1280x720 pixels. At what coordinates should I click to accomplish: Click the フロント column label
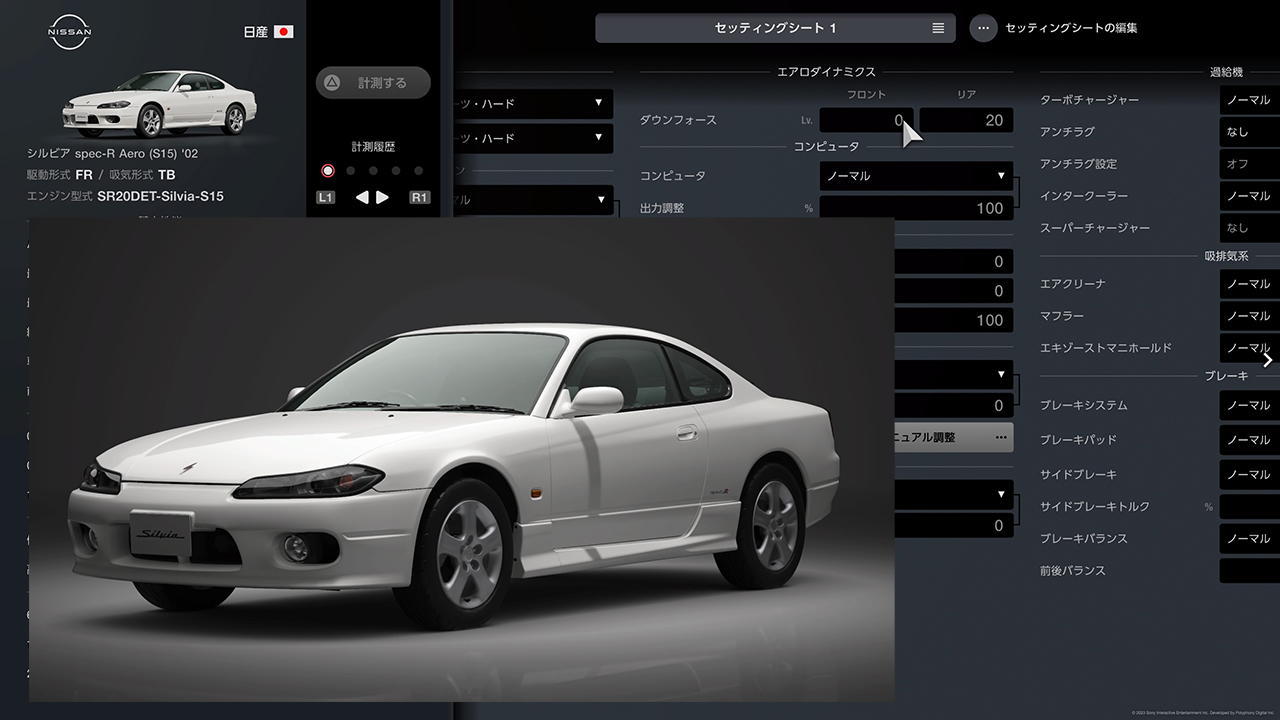pos(866,94)
